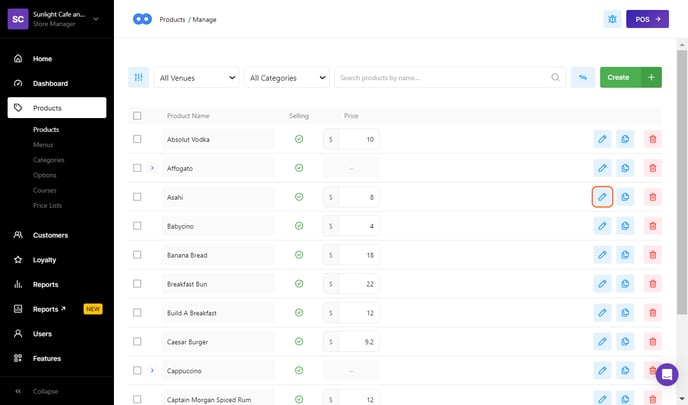This screenshot has width=688, height=405.
Task: Click the link icon next to search
Action: 582,77
